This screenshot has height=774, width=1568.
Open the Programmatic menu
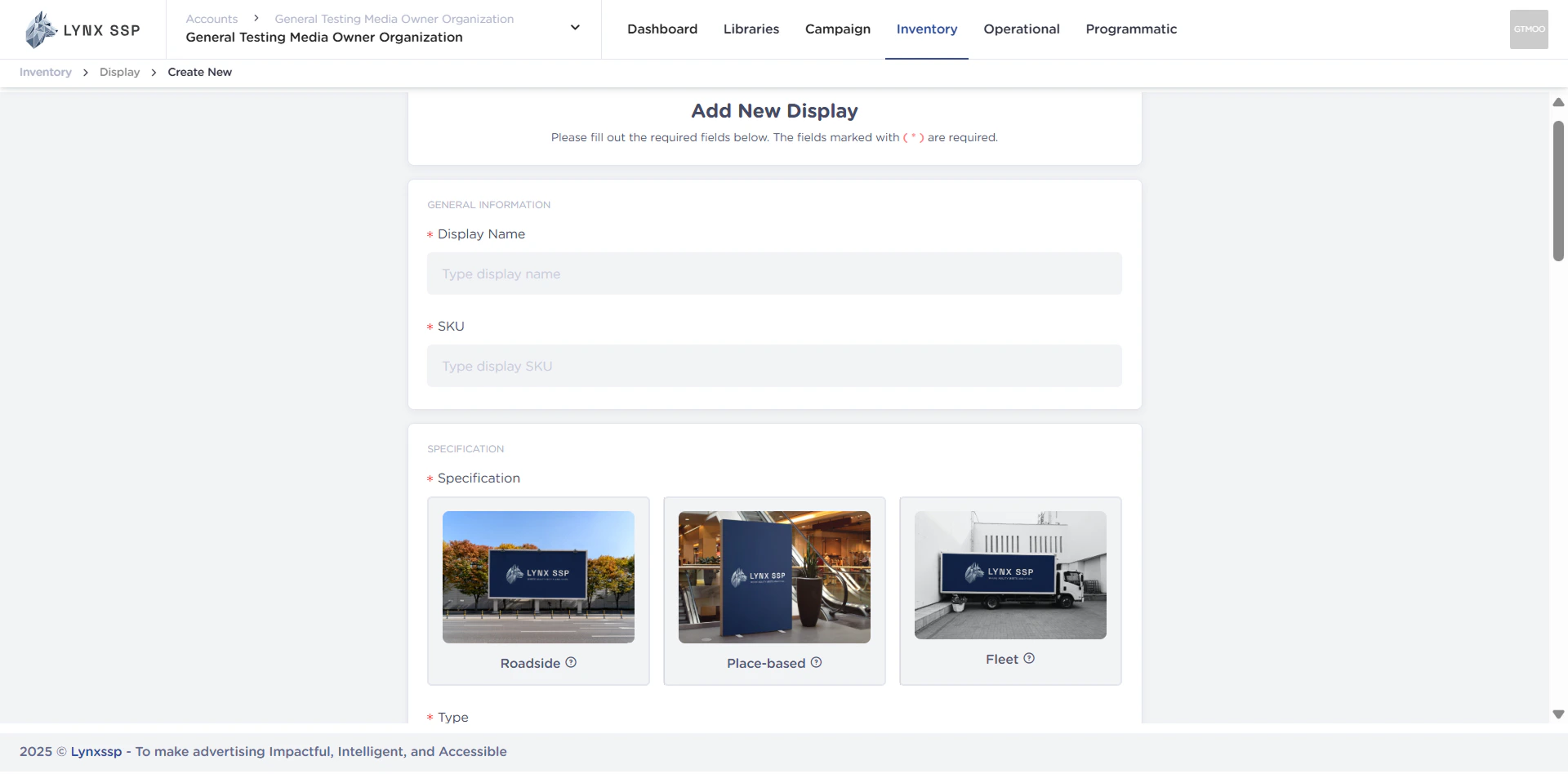pyautogui.click(x=1131, y=29)
